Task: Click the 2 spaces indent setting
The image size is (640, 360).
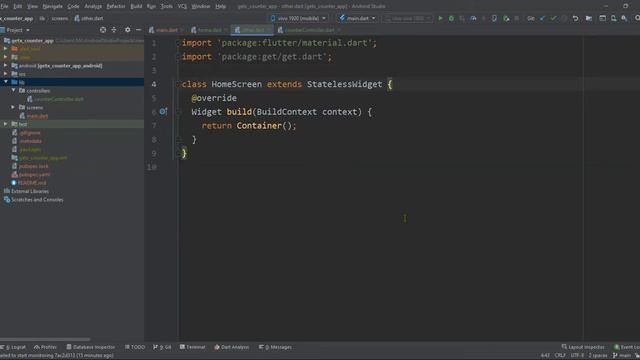Action: click(x=598, y=356)
